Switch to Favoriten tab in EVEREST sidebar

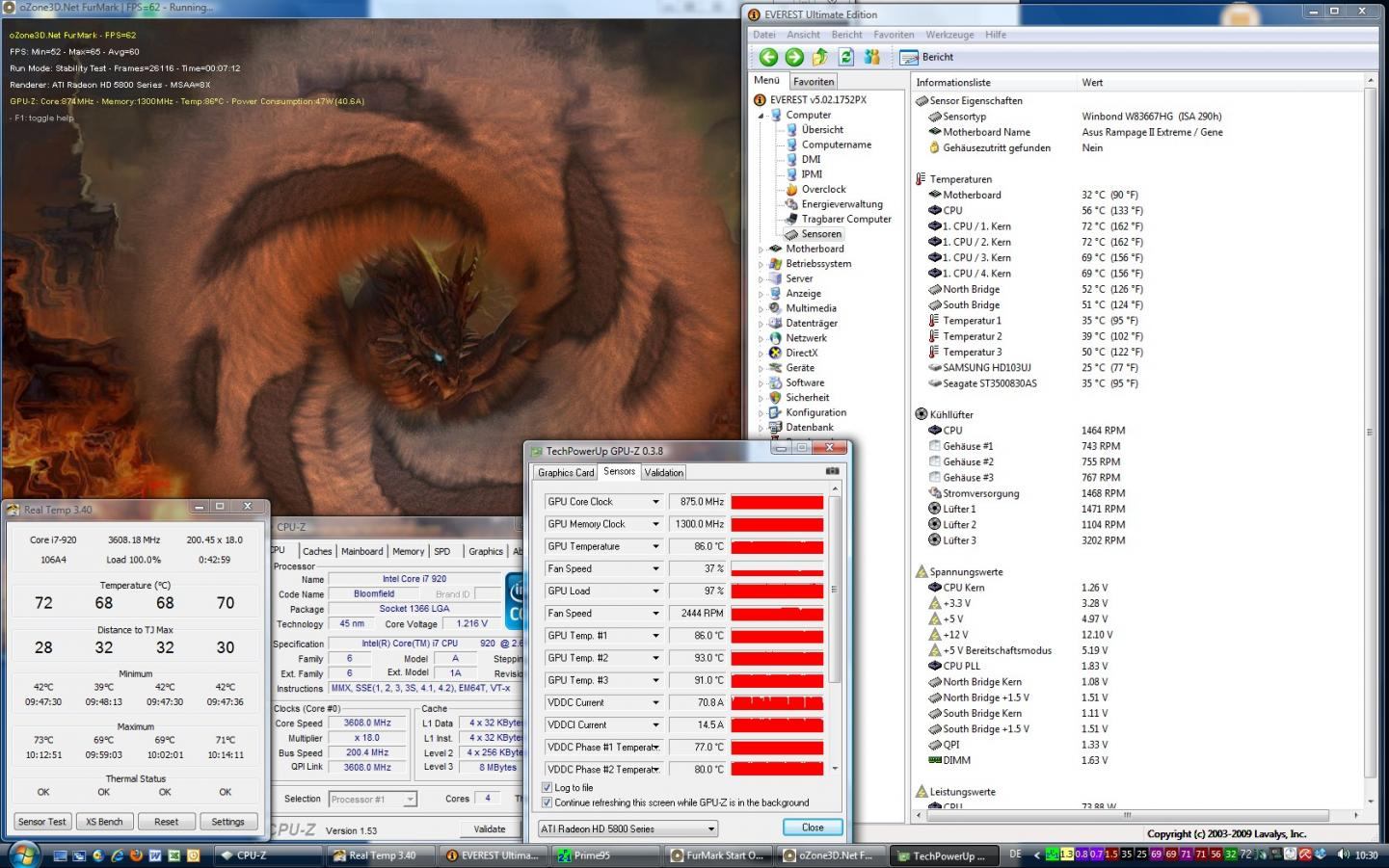coord(814,82)
